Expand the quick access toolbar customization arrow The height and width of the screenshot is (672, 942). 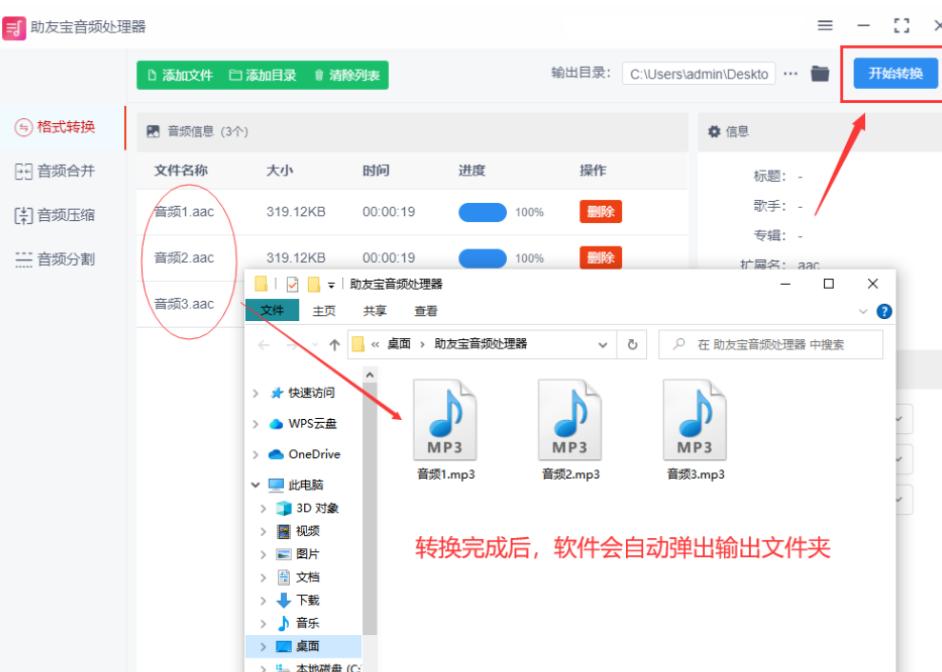pos(330,287)
